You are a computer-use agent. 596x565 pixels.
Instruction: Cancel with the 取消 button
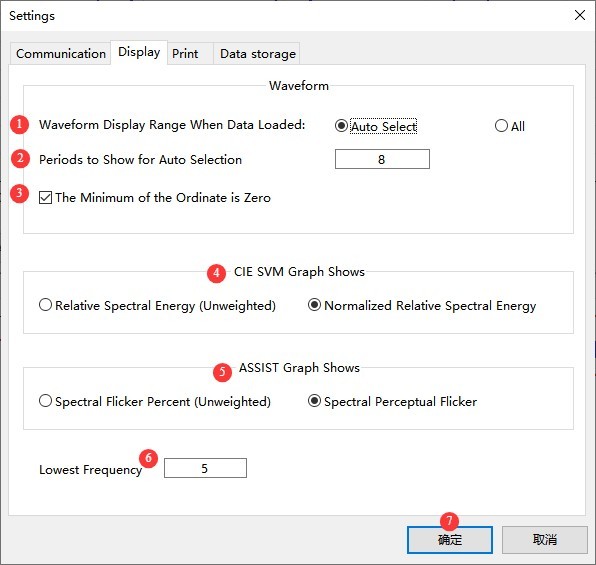[545, 540]
